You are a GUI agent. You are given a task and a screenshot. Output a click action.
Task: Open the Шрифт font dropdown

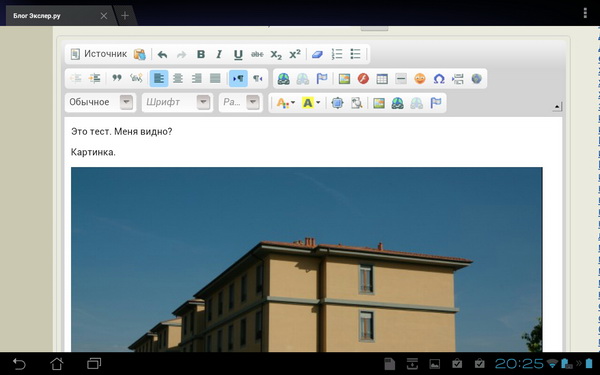pos(177,102)
